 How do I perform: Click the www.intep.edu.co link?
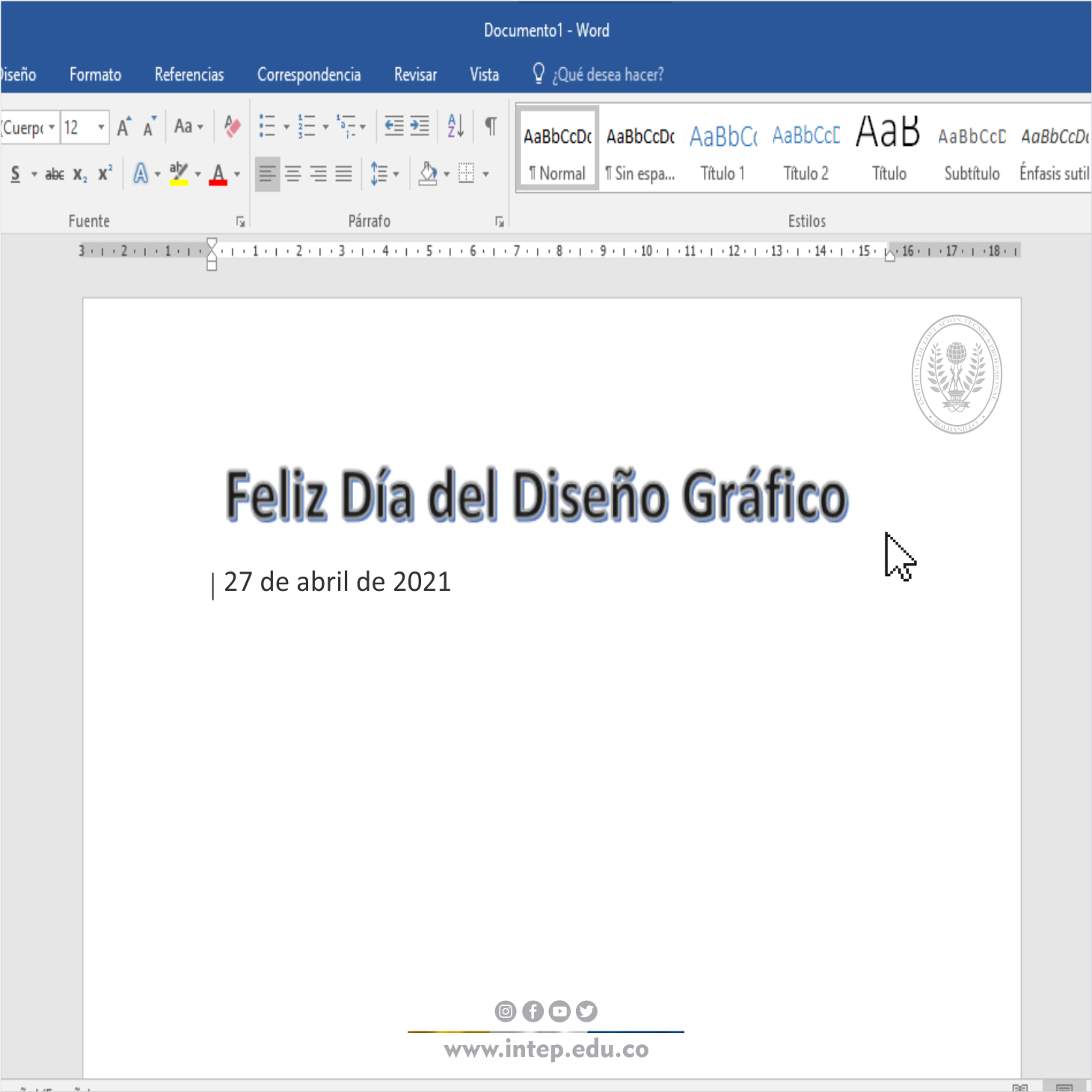click(547, 1049)
